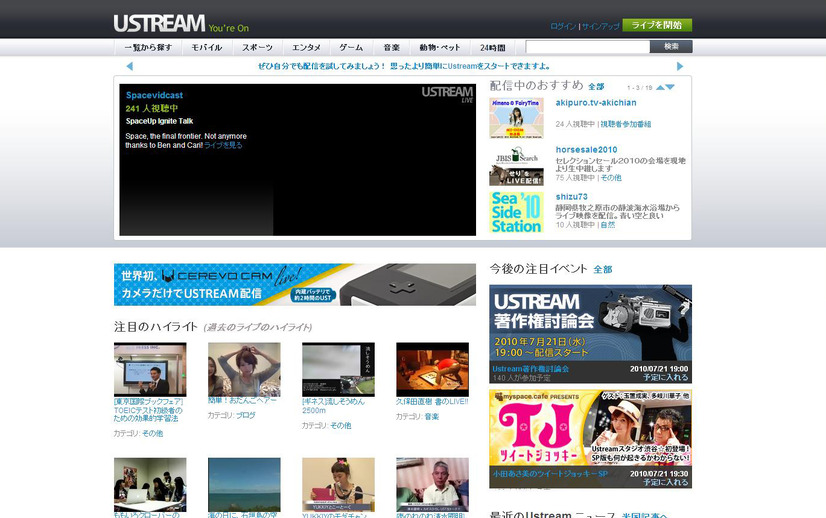Click the green ライブを開始 button

657,25
